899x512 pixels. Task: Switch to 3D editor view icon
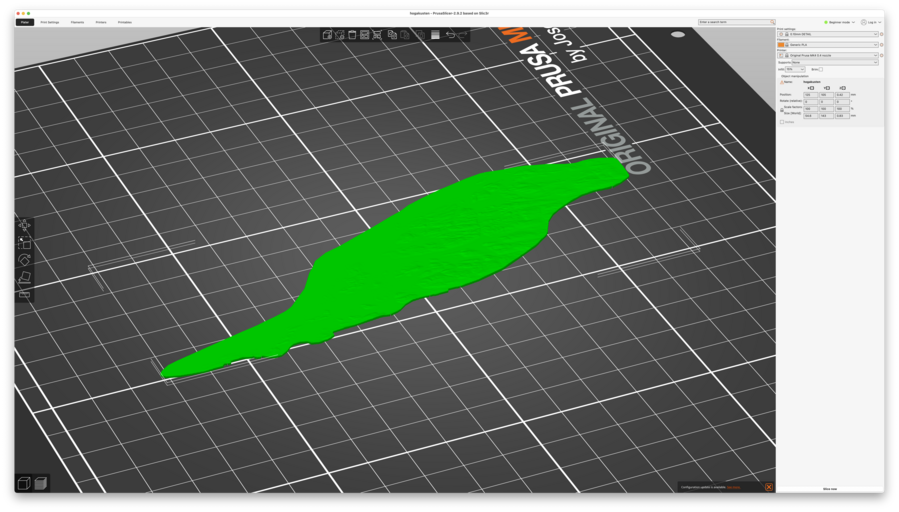pyautogui.click(x=24, y=484)
